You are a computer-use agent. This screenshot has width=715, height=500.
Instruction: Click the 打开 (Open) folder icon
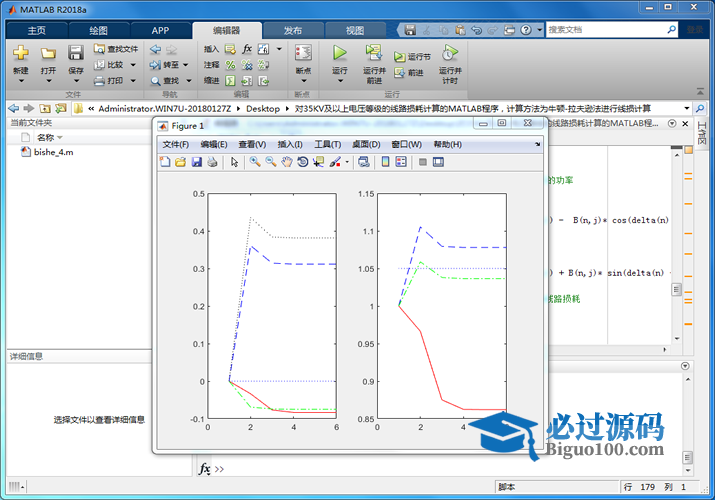point(48,53)
